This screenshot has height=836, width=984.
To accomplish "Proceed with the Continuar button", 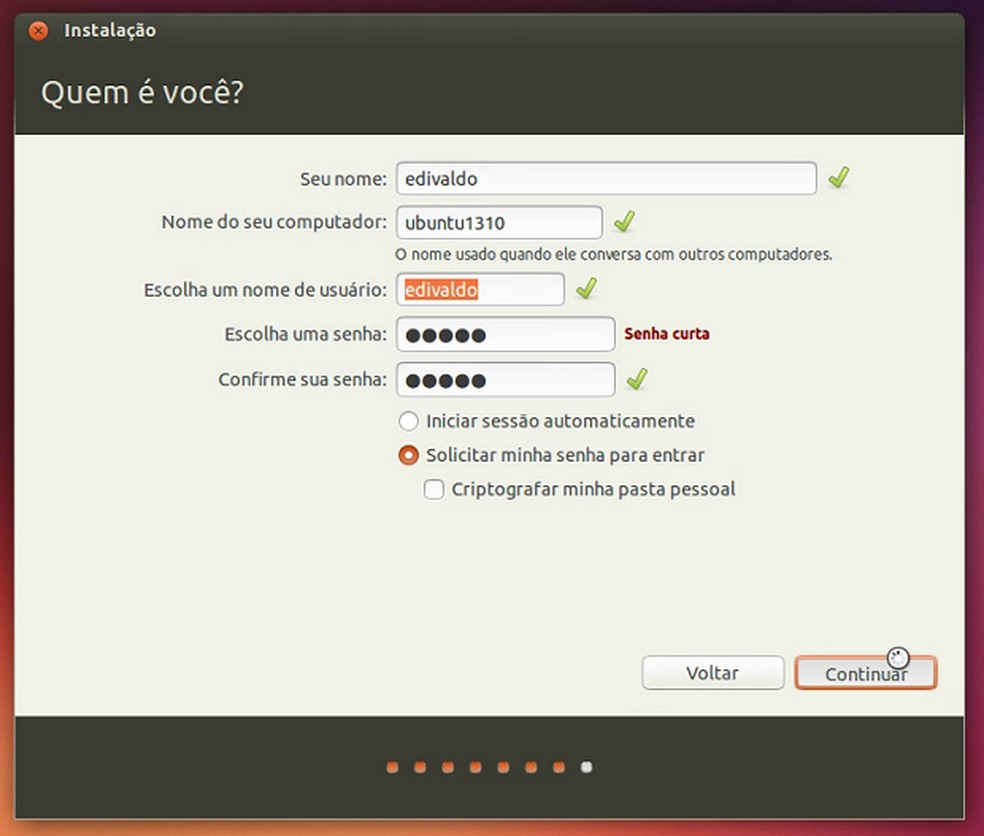I will (866, 673).
